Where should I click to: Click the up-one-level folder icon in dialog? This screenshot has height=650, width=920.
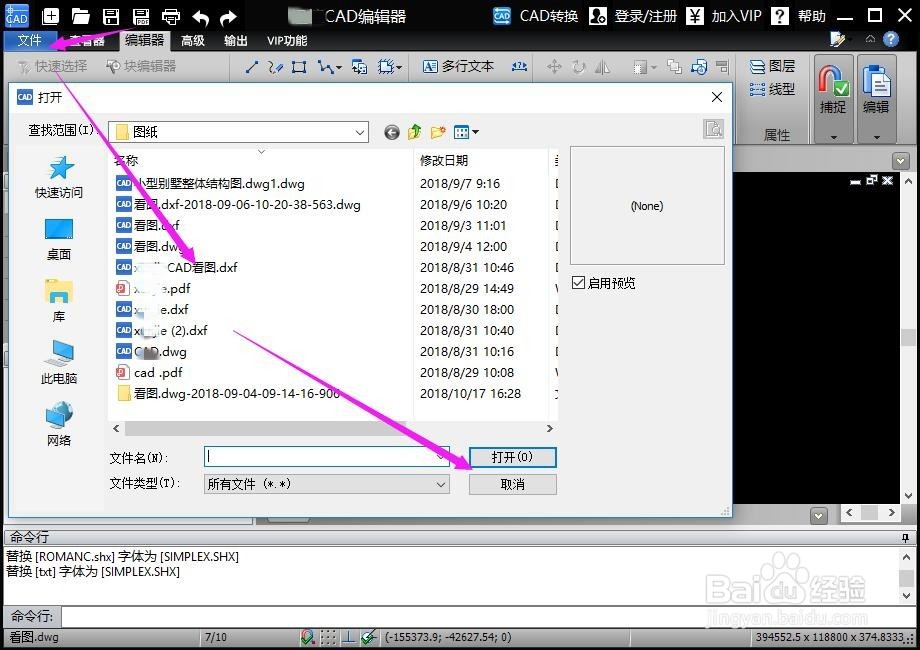(x=414, y=131)
